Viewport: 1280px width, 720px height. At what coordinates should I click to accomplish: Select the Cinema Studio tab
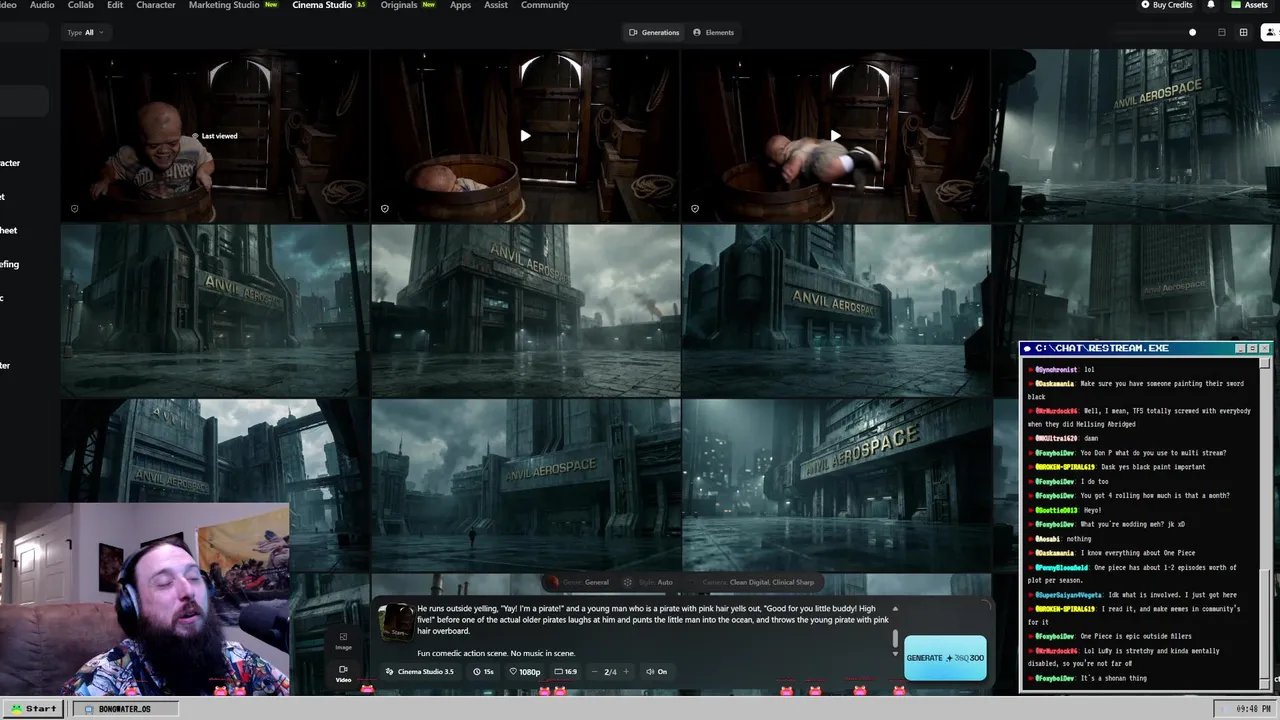point(329,5)
